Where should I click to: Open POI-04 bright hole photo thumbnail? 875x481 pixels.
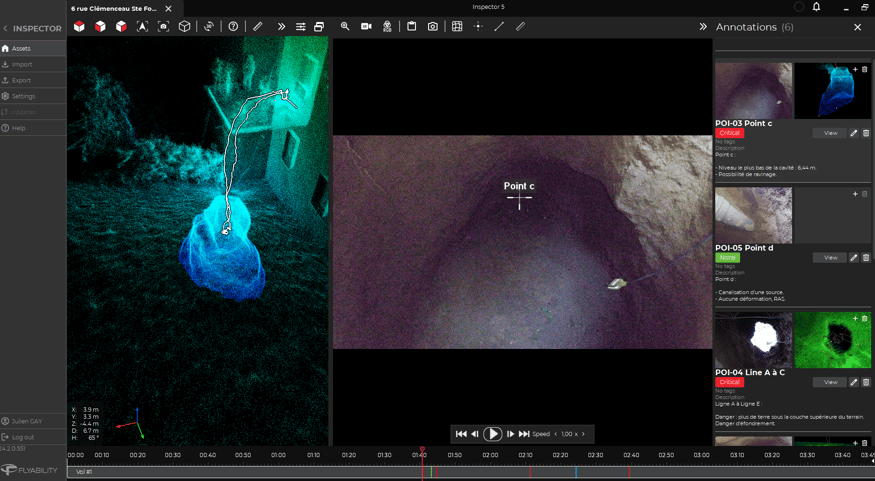pyautogui.click(x=753, y=340)
